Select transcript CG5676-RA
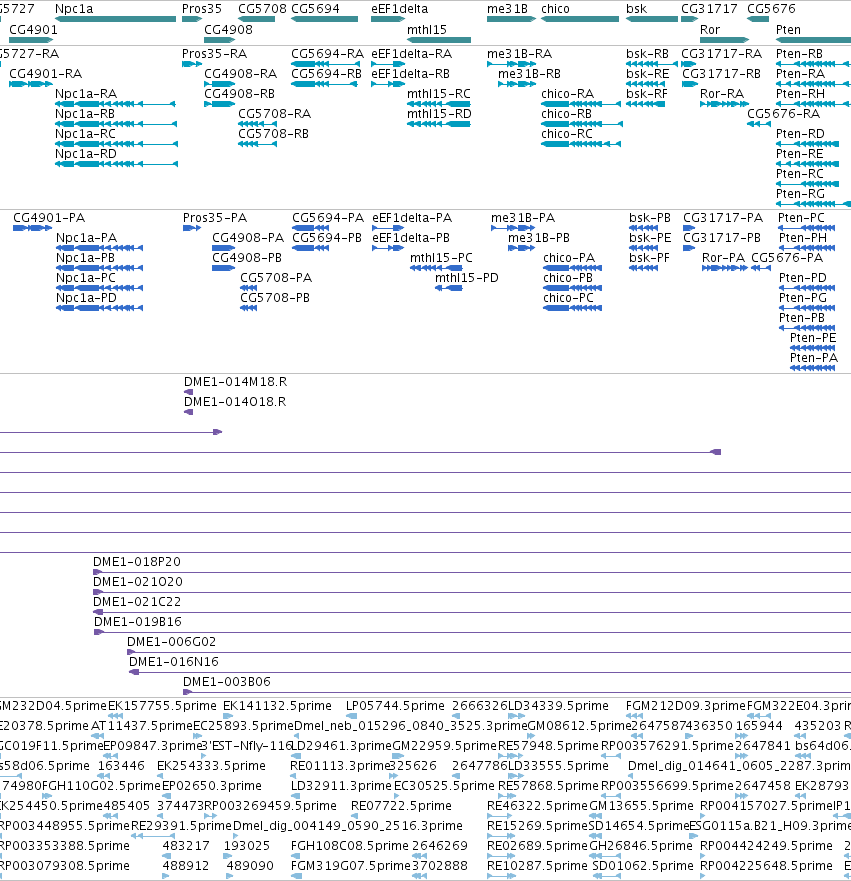The width and height of the screenshot is (851, 881). pos(783,114)
